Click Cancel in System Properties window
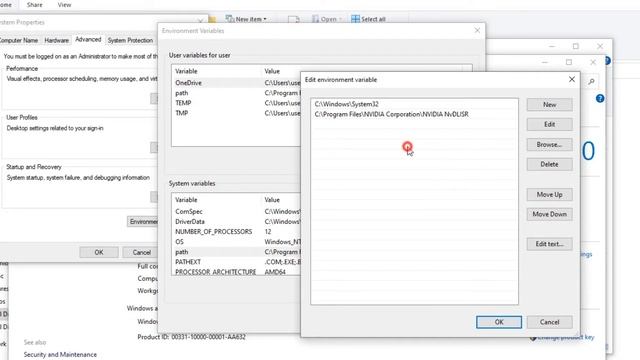Image resolution: width=640 pixels, height=360 pixels. [x=142, y=252]
